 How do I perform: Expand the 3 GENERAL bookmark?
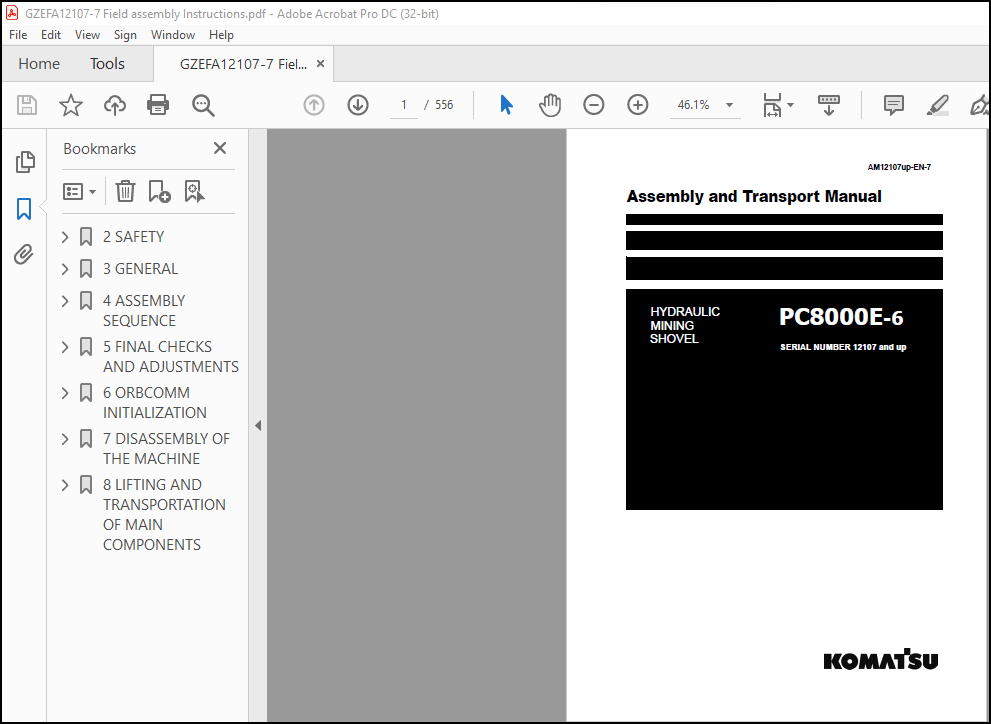click(x=65, y=269)
